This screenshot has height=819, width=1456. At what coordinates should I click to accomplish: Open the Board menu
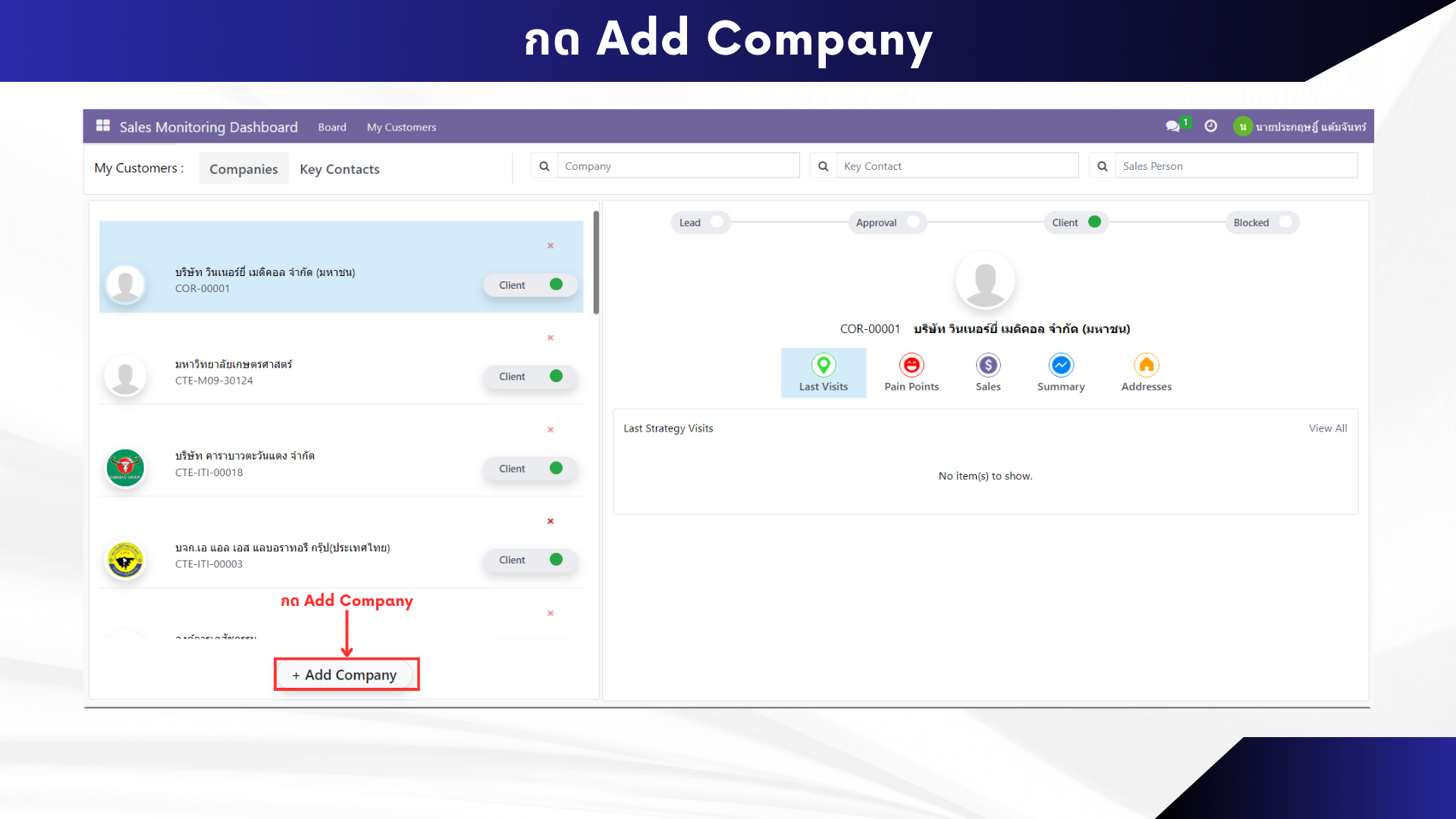[332, 127]
